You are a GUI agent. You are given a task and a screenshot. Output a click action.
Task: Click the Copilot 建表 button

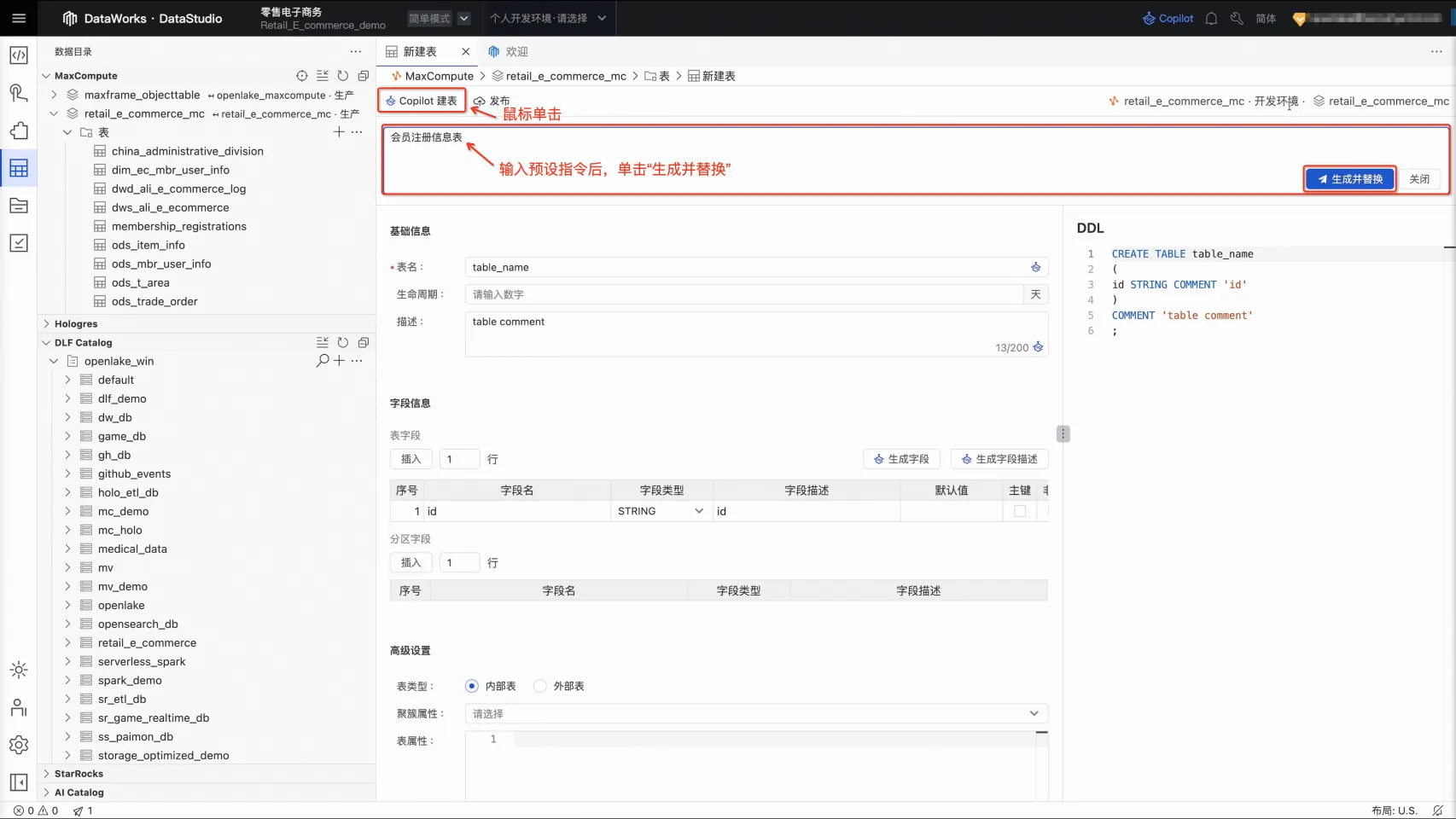pyautogui.click(x=422, y=101)
